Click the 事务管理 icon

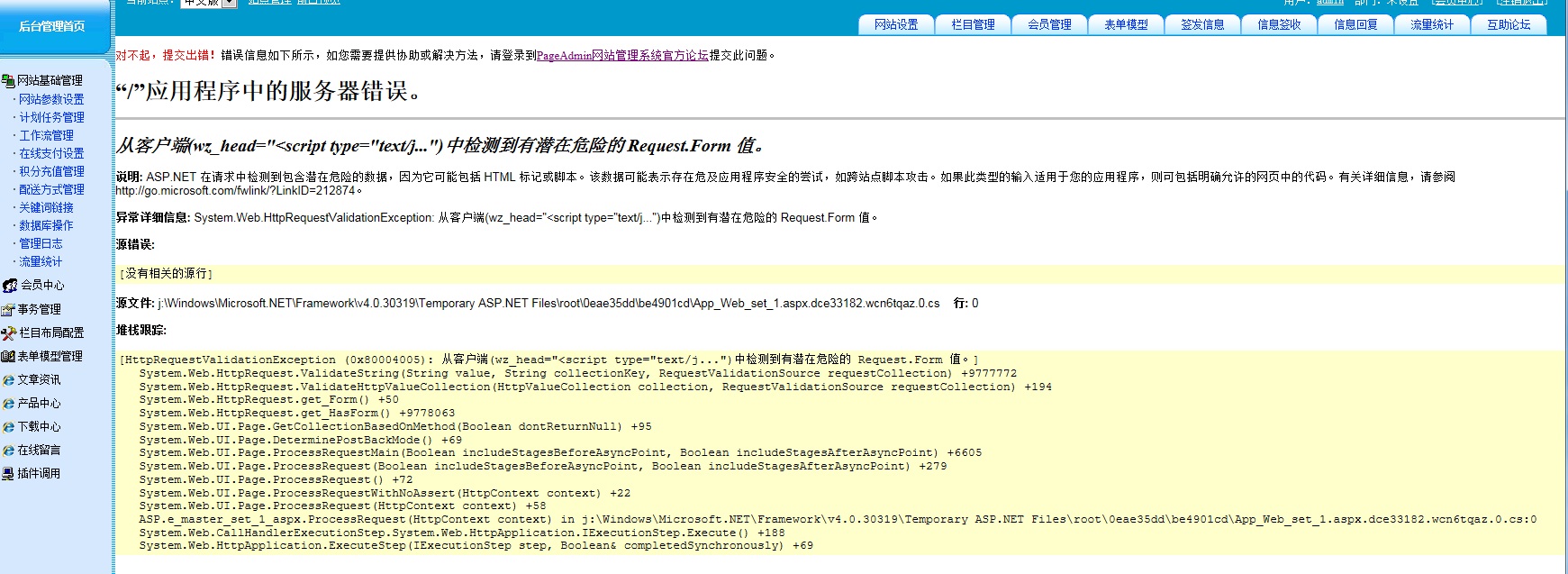coord(8,310)
